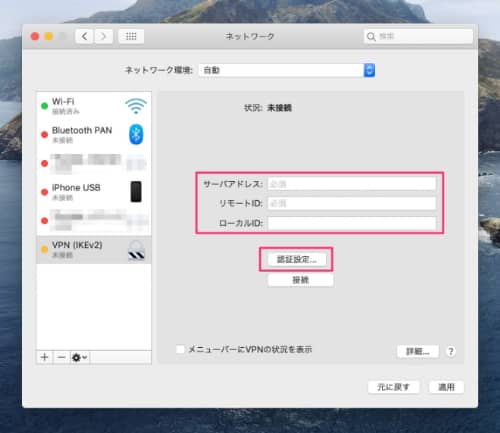Open the show-all preferences grid

pos(131,36)
